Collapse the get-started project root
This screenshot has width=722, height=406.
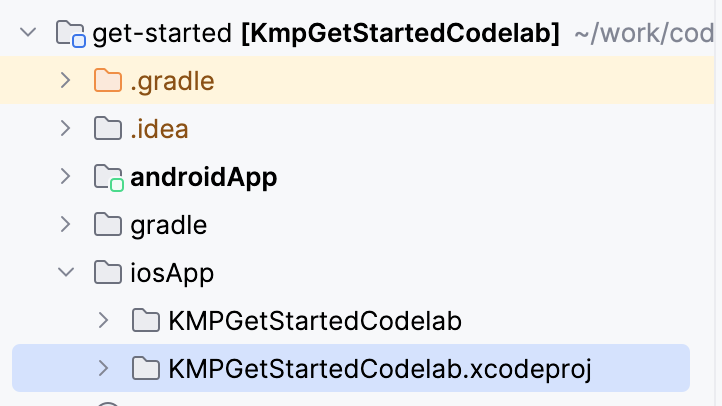pos(27,34)
